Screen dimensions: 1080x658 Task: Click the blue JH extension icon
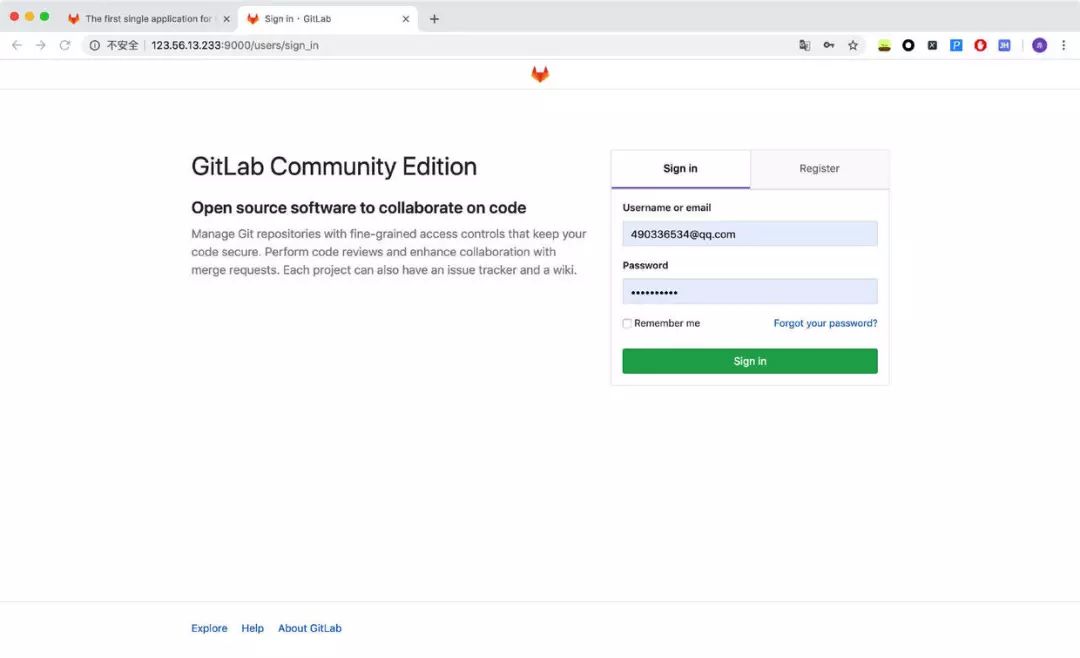1004,45
